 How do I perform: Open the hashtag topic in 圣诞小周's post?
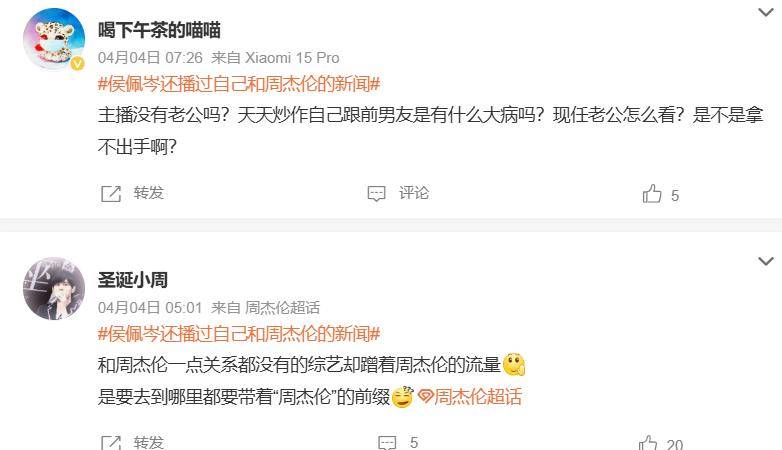click(239, 333)
